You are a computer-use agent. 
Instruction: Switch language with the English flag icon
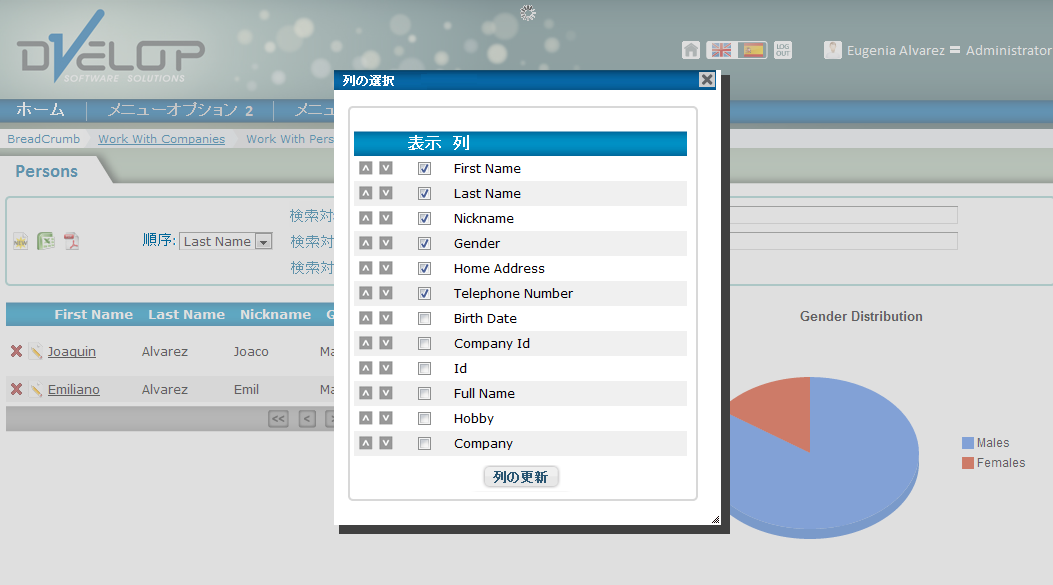(x=720, y=50)
